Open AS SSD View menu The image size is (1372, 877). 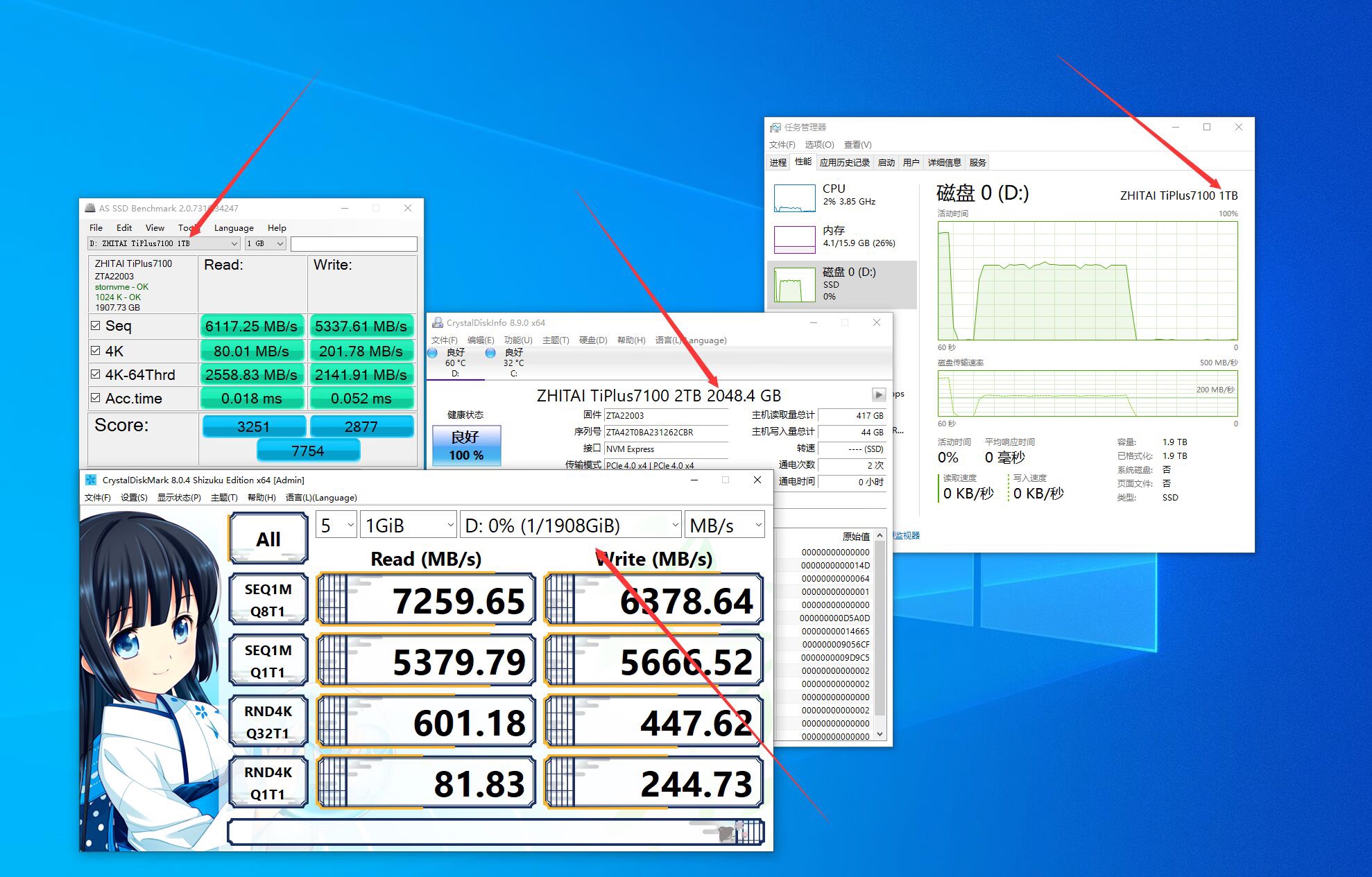pos(155,227)
